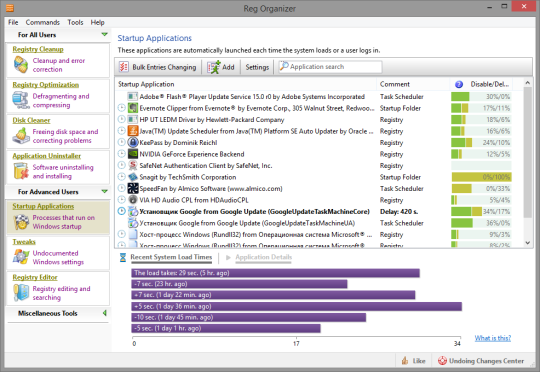540x372 pixels.
Task: Click the -10 sec. load time bar
Action: (x=248, y=317)
